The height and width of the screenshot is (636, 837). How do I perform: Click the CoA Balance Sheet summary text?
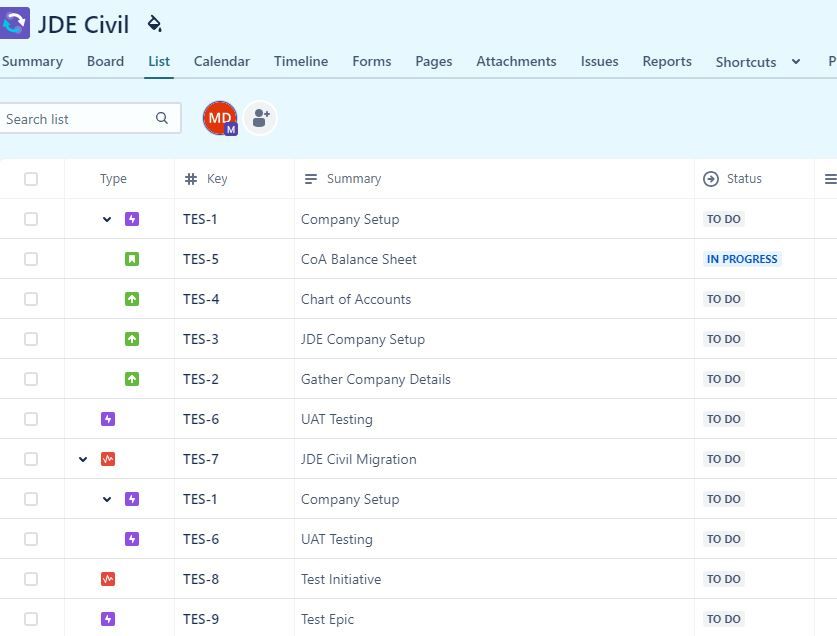point(359,259)
